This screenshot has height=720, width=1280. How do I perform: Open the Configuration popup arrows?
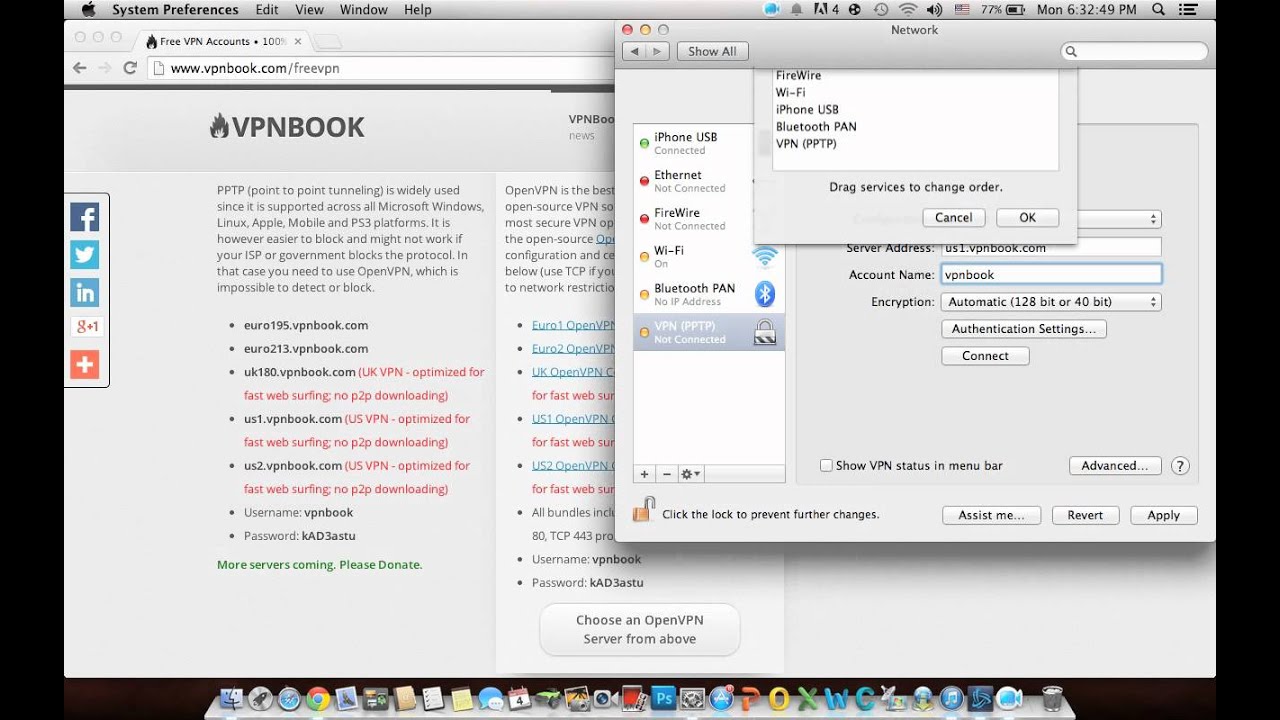(x=1154, y=219)
